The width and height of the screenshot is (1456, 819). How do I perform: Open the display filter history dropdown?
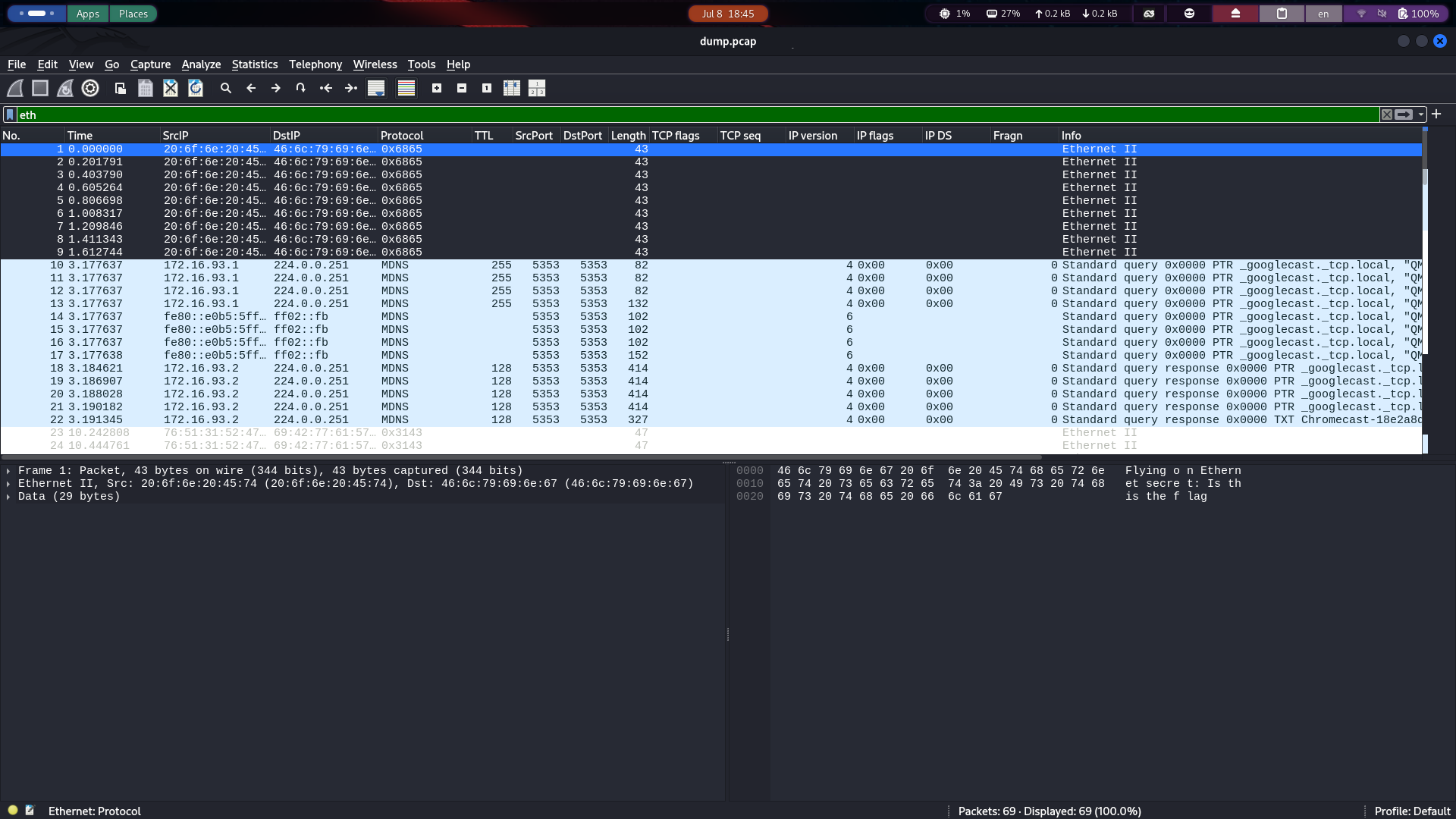click(x=1421, y=115)
